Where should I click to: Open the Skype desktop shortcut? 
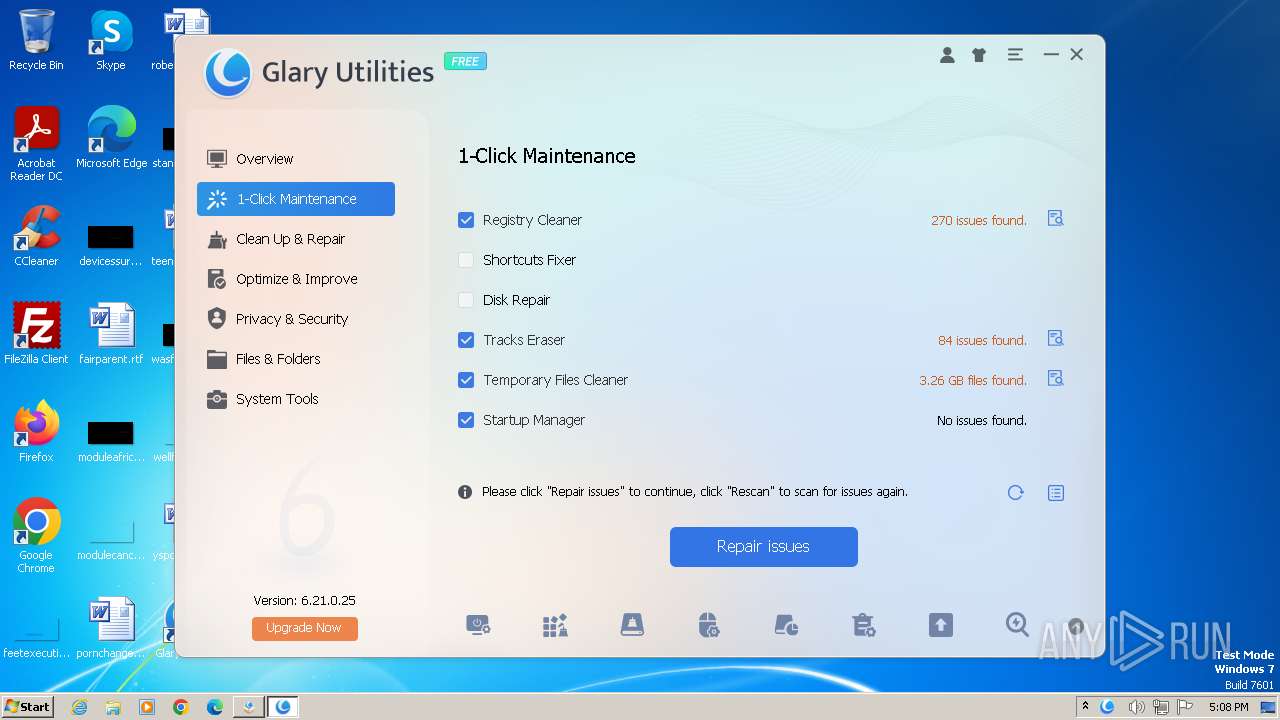[x=111, y=40]
